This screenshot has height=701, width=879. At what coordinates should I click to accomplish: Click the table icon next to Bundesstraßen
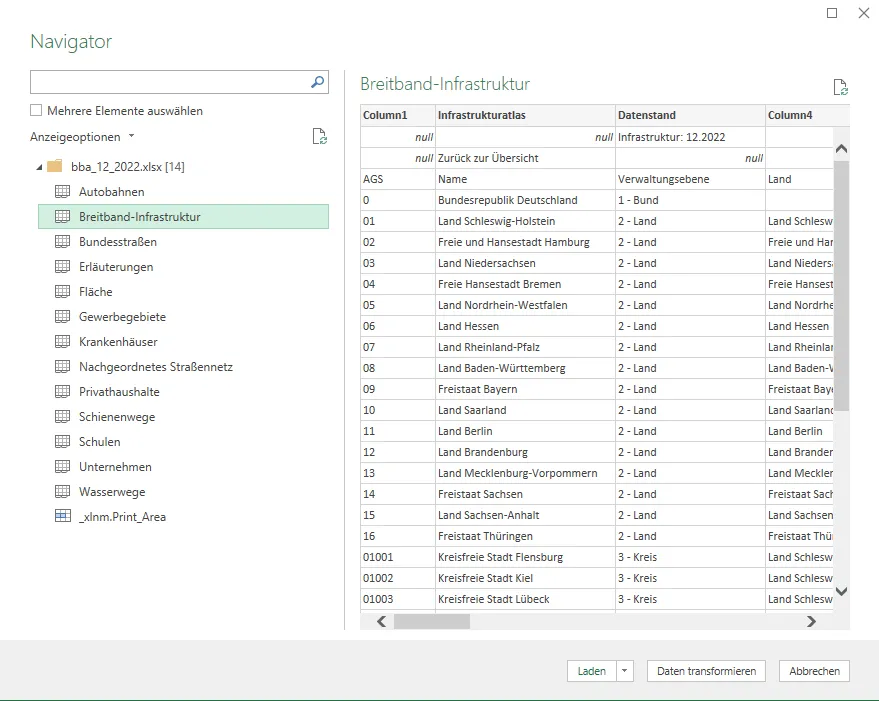tap(62, 242)
